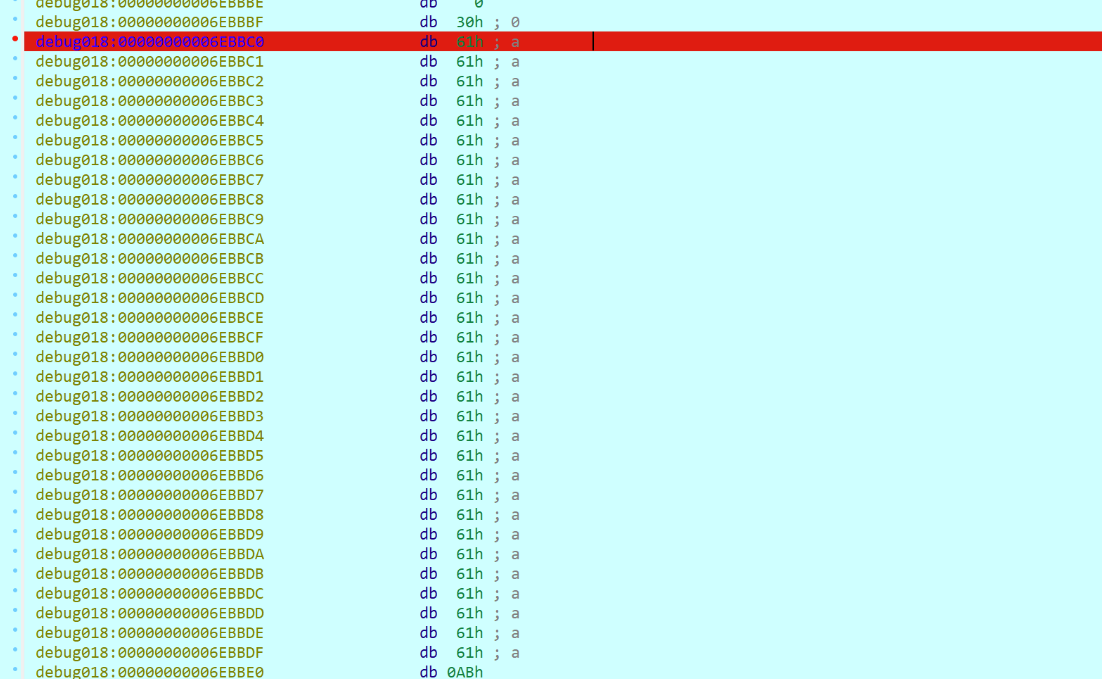Toggle breakpoint dot beside address 6EBBC1
1102x679 pixels.
click(14, 60)
